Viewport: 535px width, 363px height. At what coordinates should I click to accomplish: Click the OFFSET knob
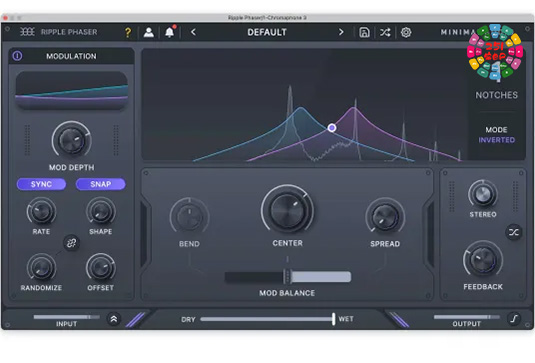click(101, 267)
